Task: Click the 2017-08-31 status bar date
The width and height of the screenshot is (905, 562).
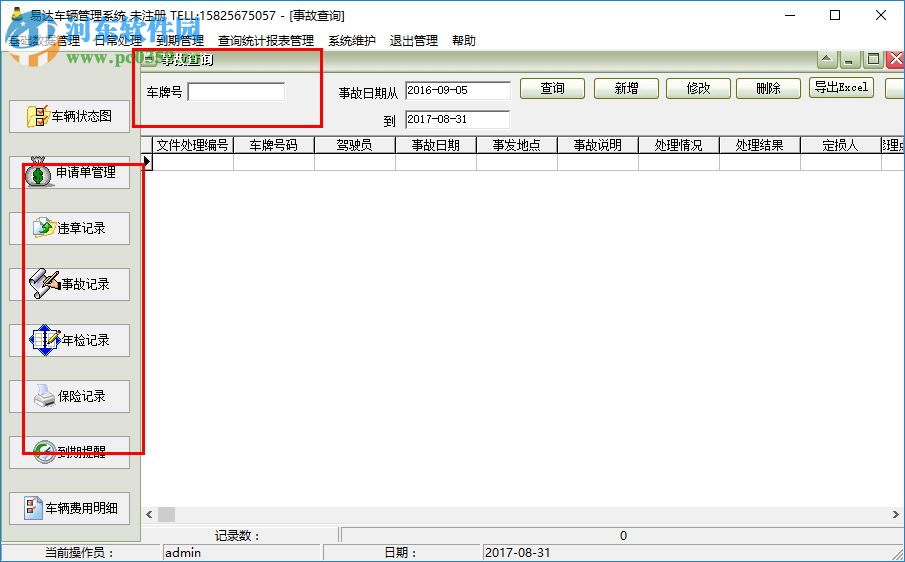Action: tap(517, 553)
